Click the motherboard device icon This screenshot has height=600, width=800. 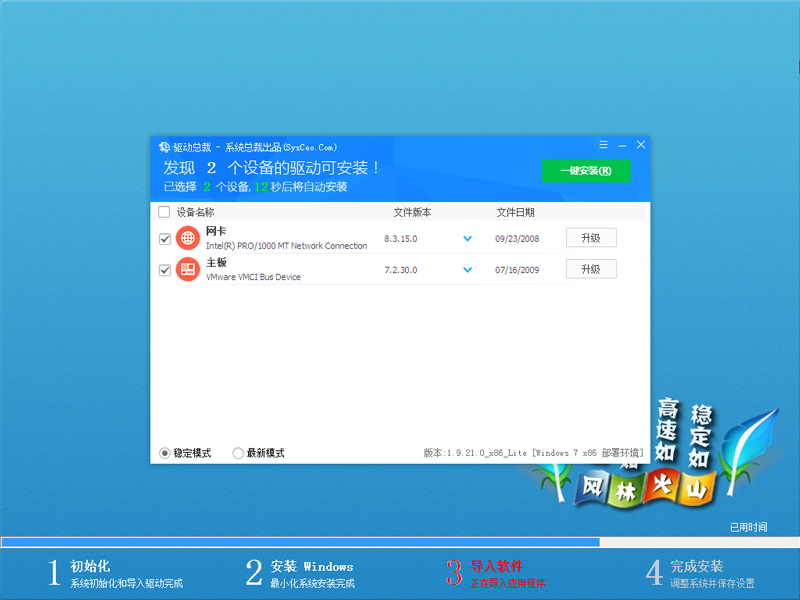pyautogui.click(x=188, y=269)
